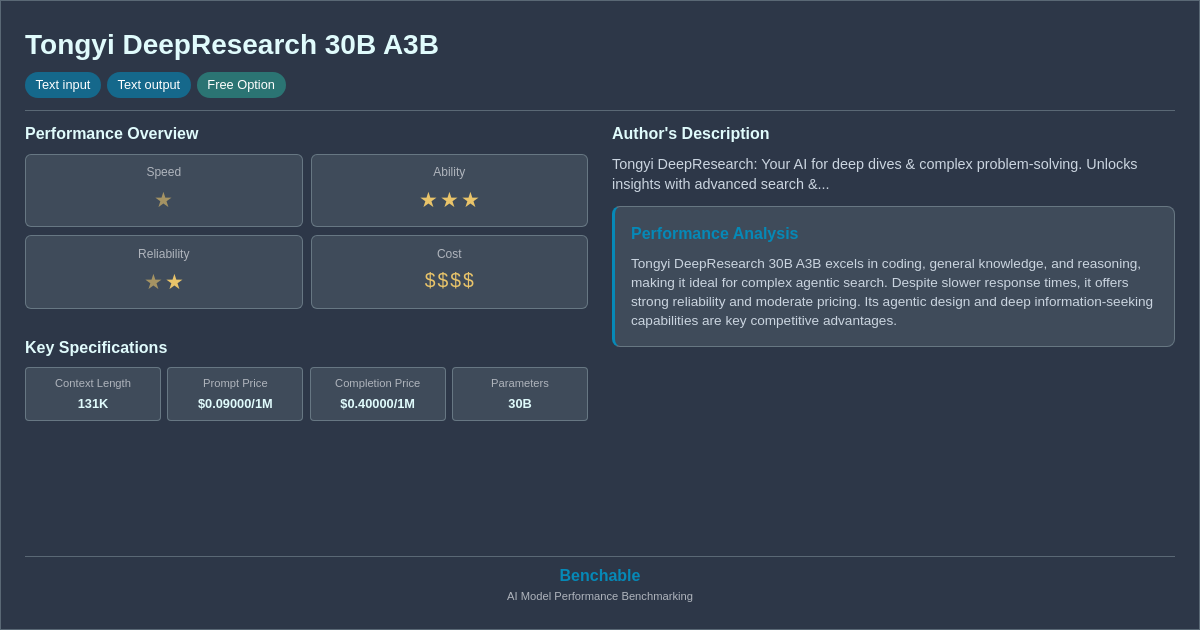Select the first star under Ability
The width and height of the screenshot is (1200, 630).
tap(428, 200)
